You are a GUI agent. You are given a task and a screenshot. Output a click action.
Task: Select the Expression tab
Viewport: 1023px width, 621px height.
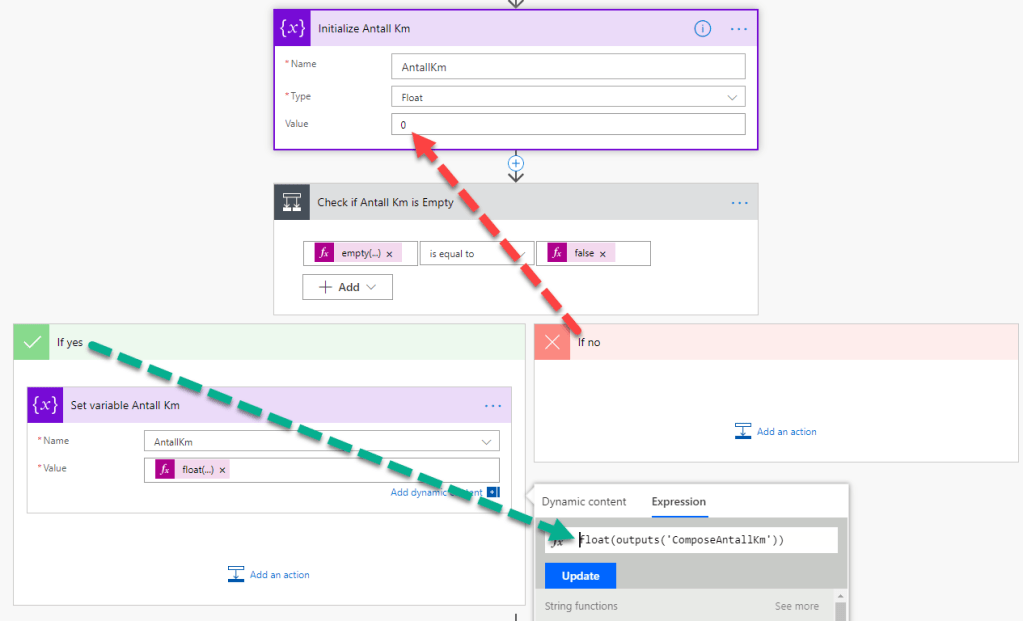click(x=679, y=502)
